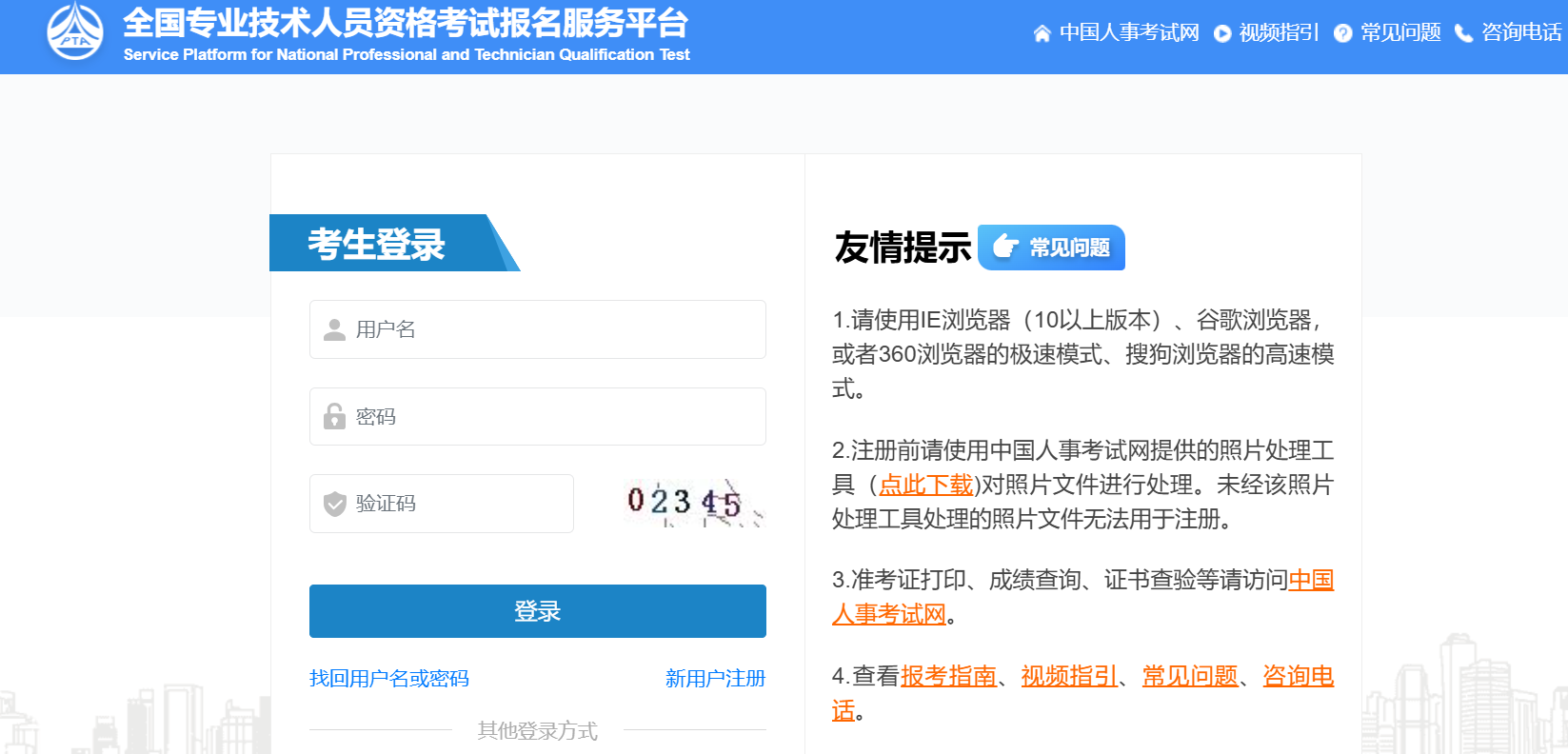Focus the 用户名 input field
Viewport: 1568px width, 754px height.
click(538, 329)
